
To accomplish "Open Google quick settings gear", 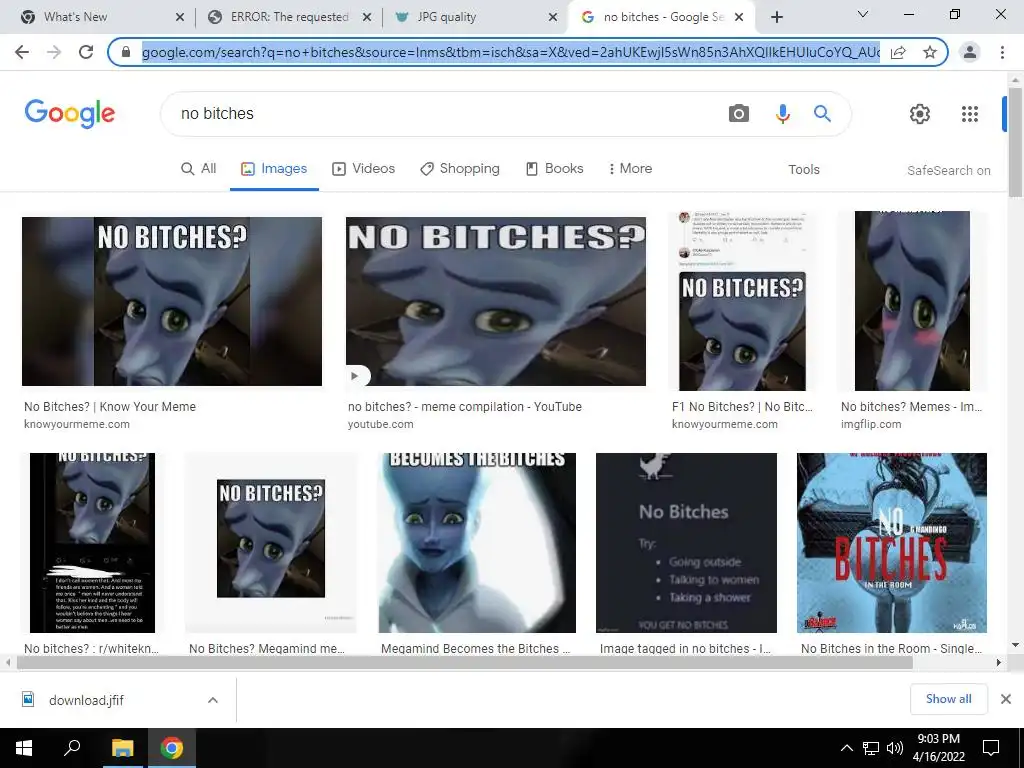I will click(x=920, y=114).
